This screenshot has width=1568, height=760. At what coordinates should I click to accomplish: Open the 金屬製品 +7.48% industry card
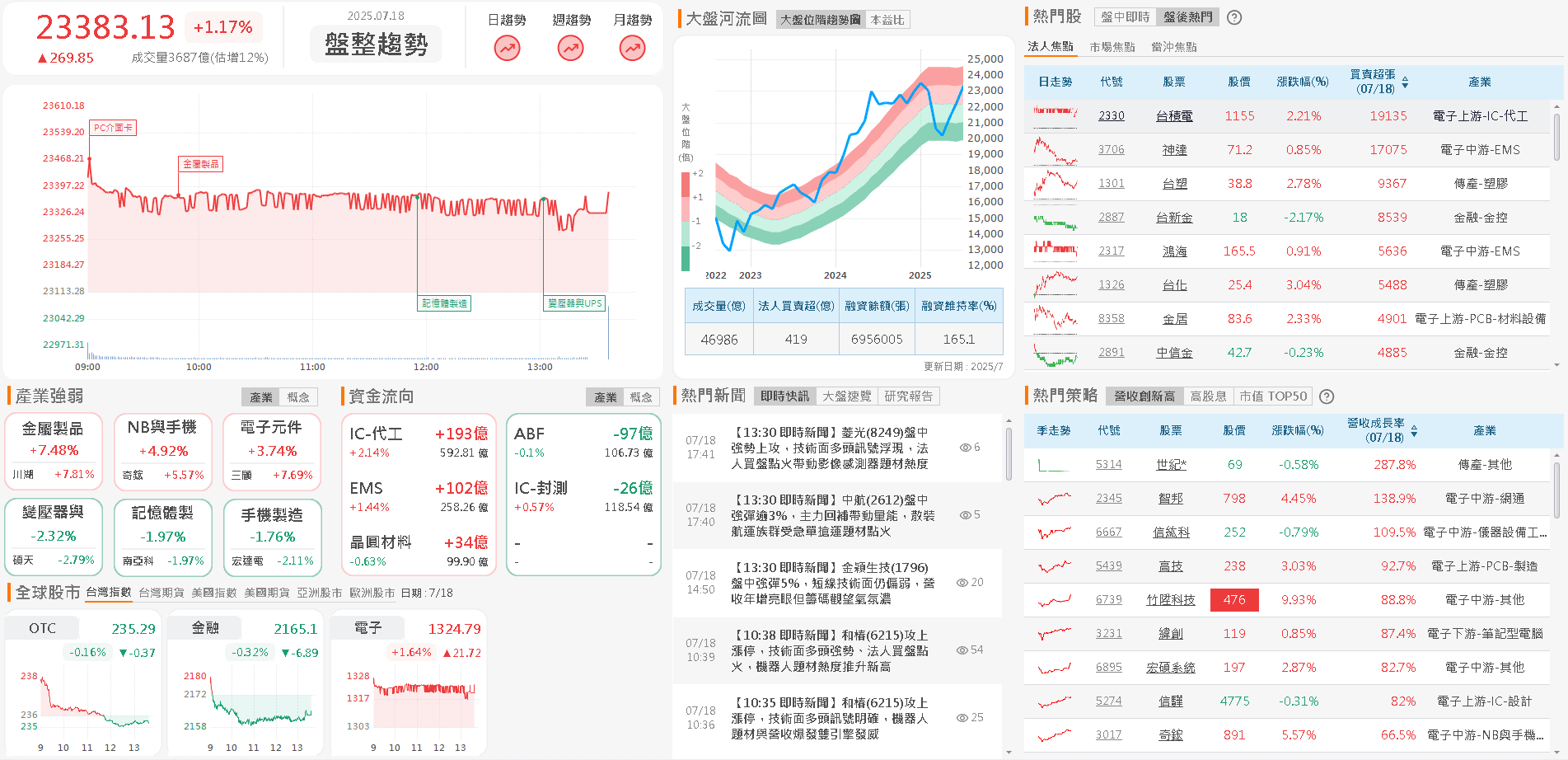pyautogui.click(x=54, y=452)
